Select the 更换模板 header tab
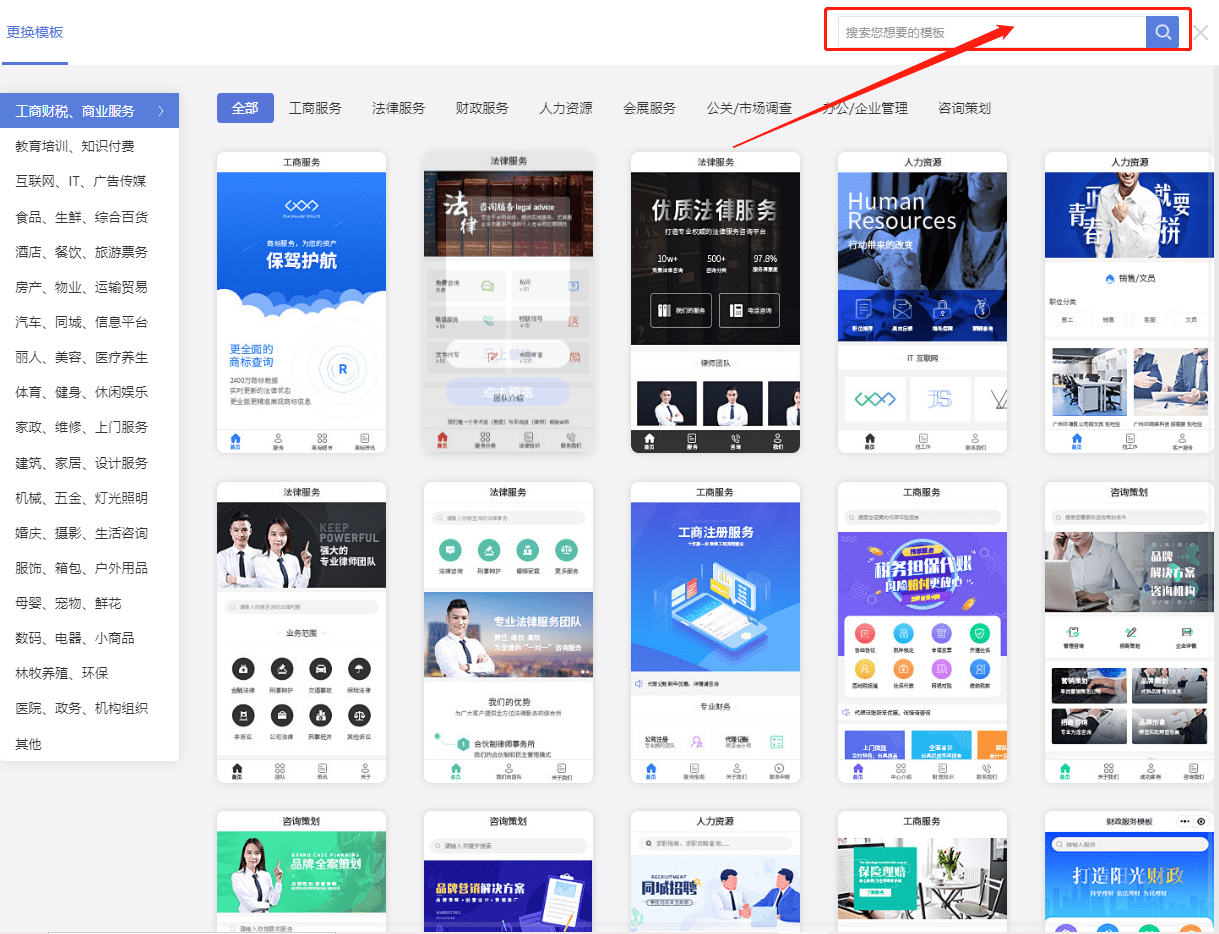 tap(34, 32)
